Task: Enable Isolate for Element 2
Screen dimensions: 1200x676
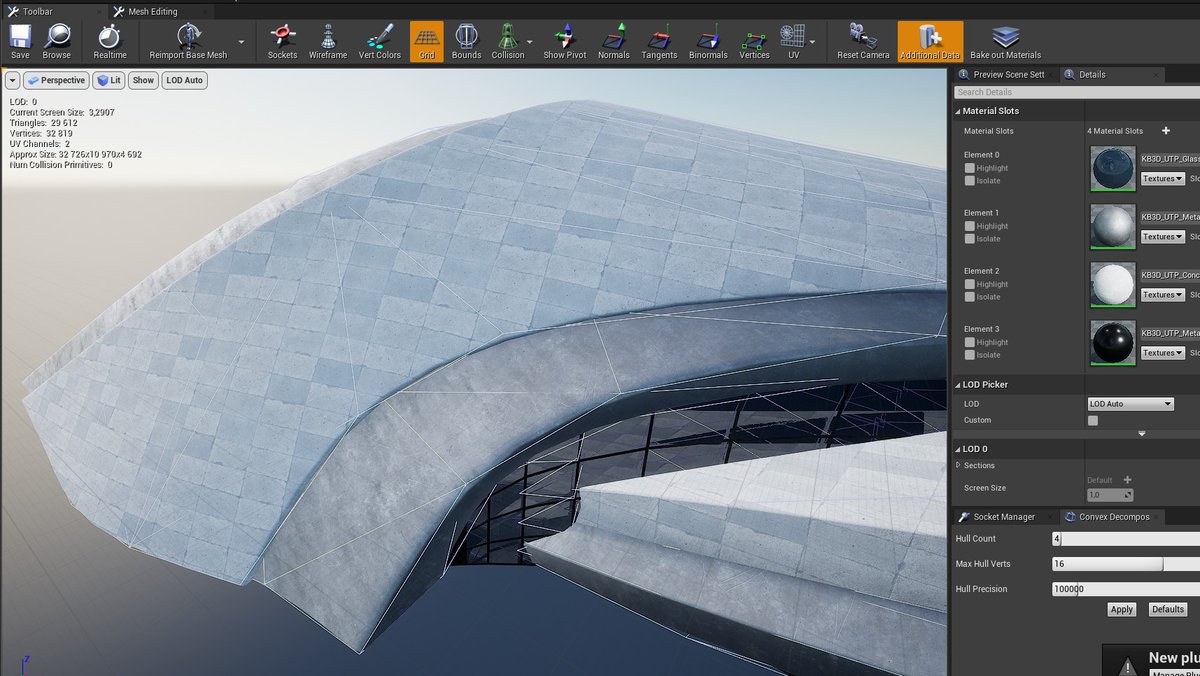Action: [969, 297]
